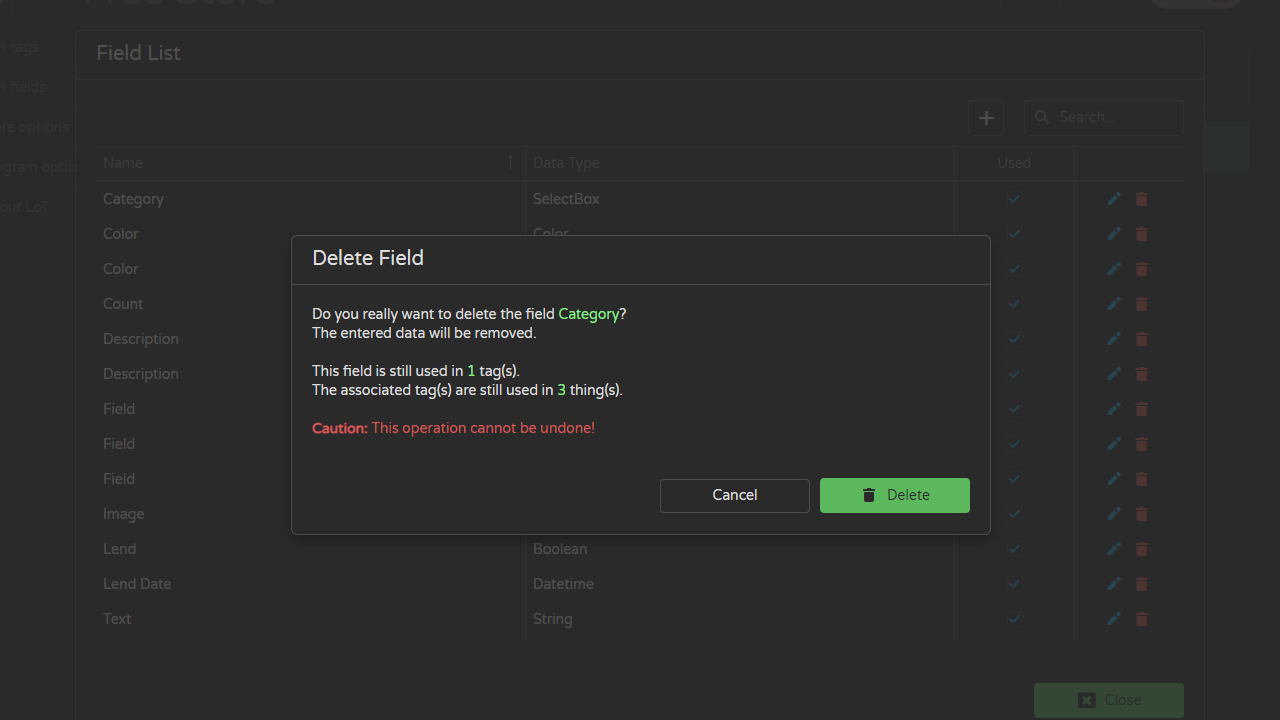1280x720 pixels.
Task: Close the Field List panel
Action: (1109, 700)
